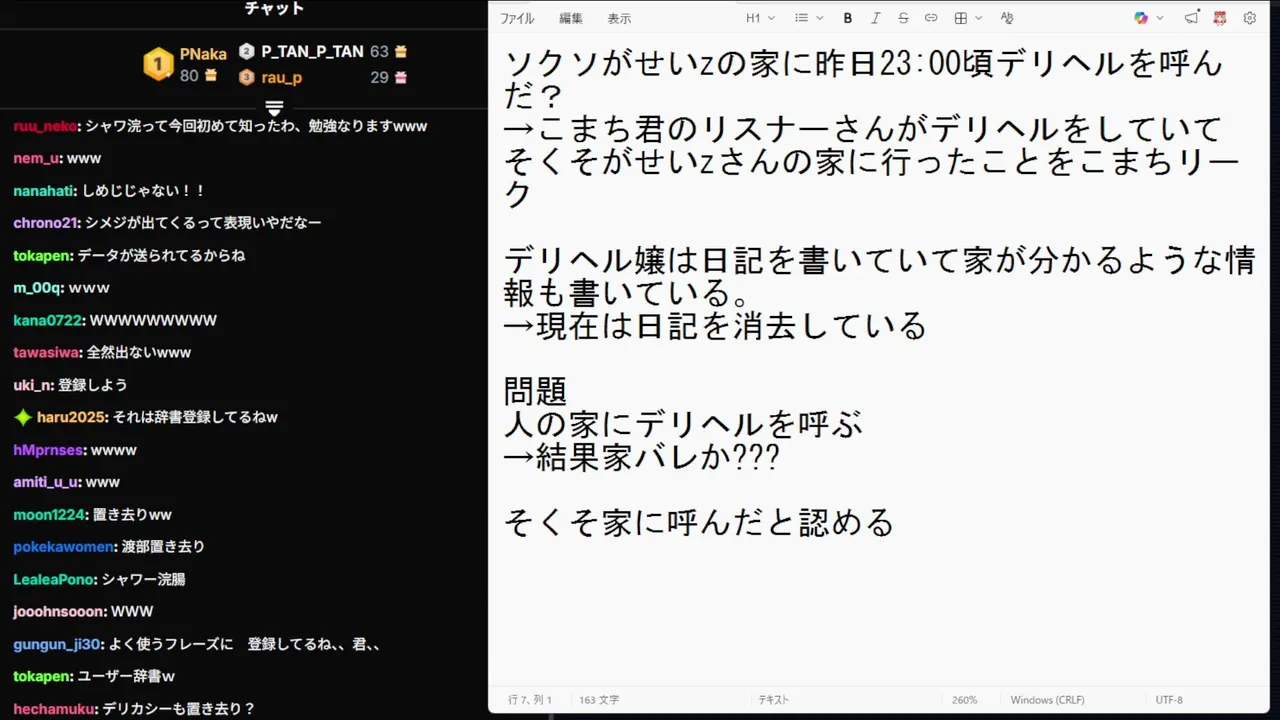Click the 163 文字 character count
The image size is (1280, 720).
click(600, 700)
